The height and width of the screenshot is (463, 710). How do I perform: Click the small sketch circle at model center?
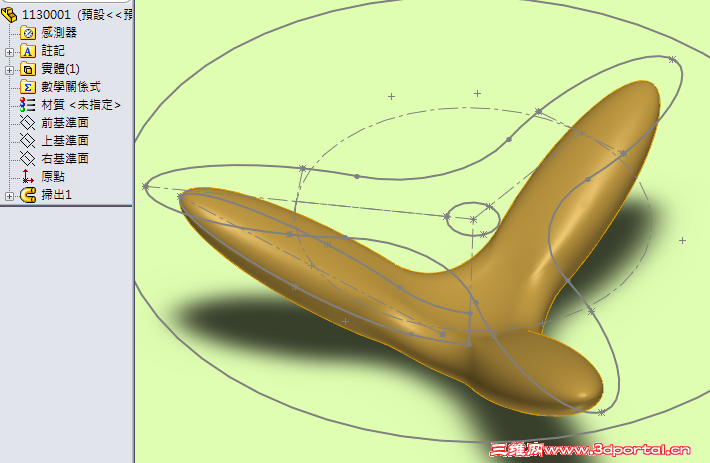tap(473, 219)
